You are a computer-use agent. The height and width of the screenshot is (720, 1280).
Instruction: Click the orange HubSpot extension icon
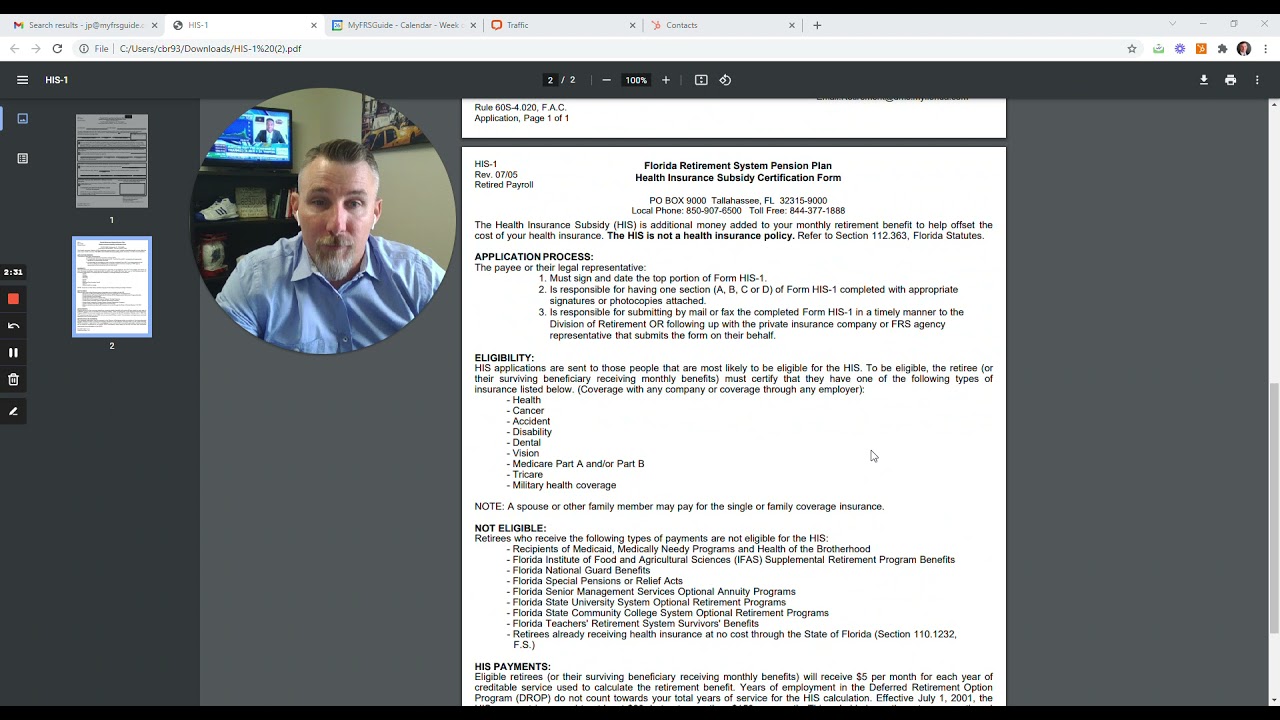tap(1201, 48)
